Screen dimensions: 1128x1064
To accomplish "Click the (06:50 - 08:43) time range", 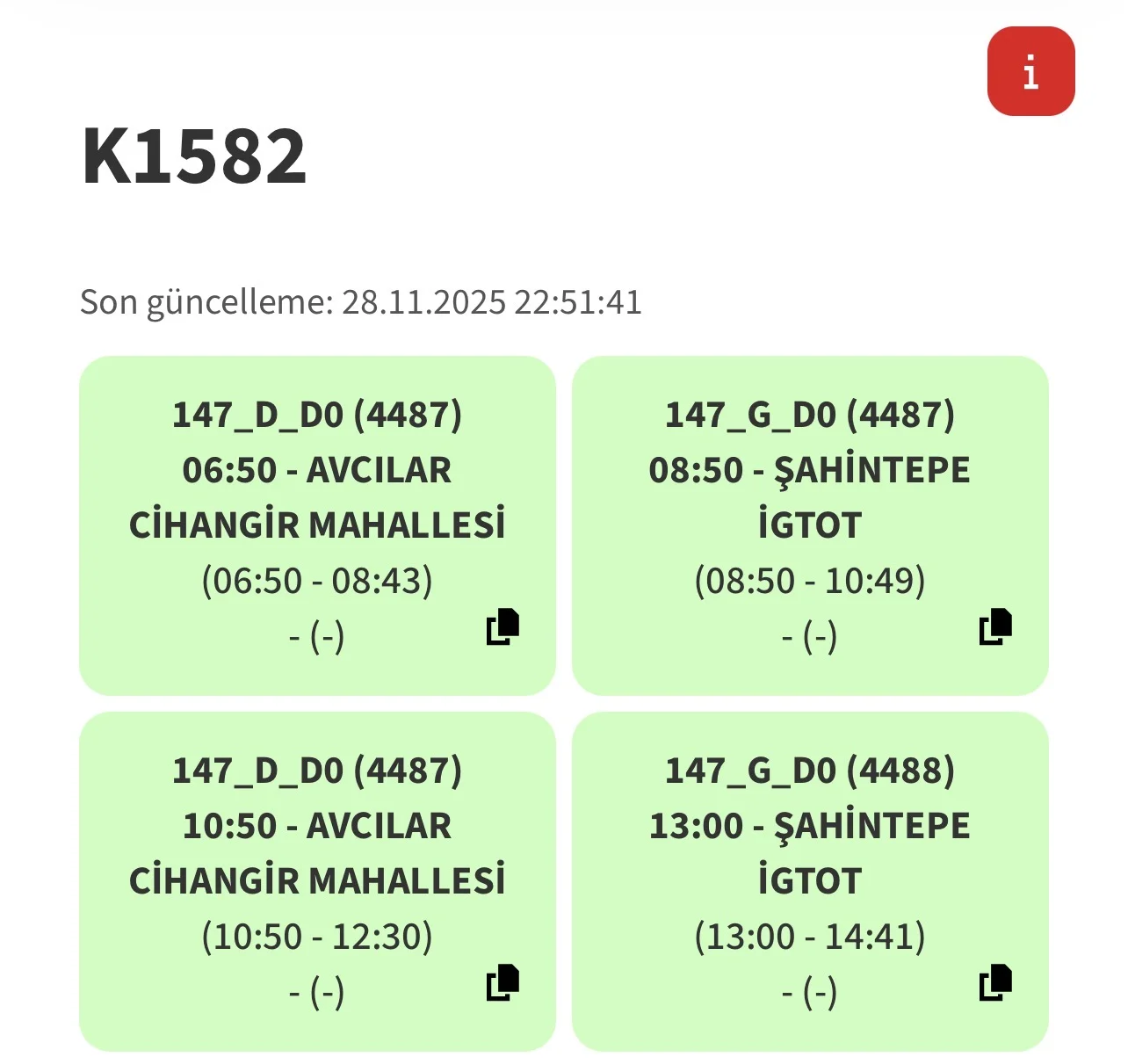I will tap(317, 581).
